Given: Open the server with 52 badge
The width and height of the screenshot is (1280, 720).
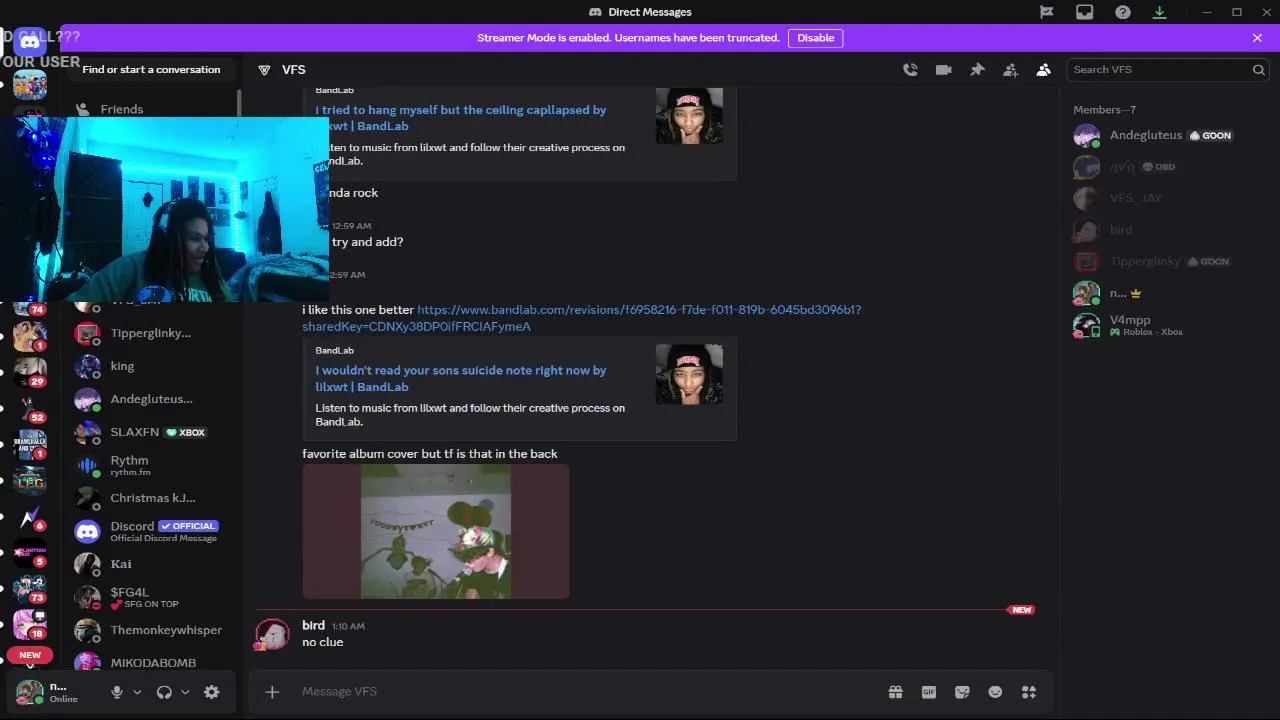Looking at the screenshot, I should [29, 407].
